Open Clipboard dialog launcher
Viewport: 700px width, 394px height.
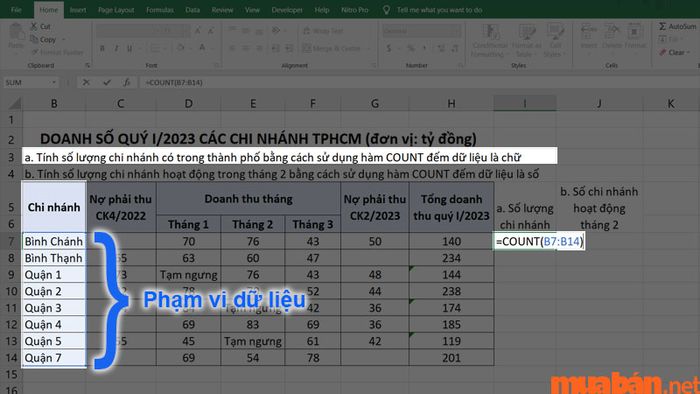(88, 66)
